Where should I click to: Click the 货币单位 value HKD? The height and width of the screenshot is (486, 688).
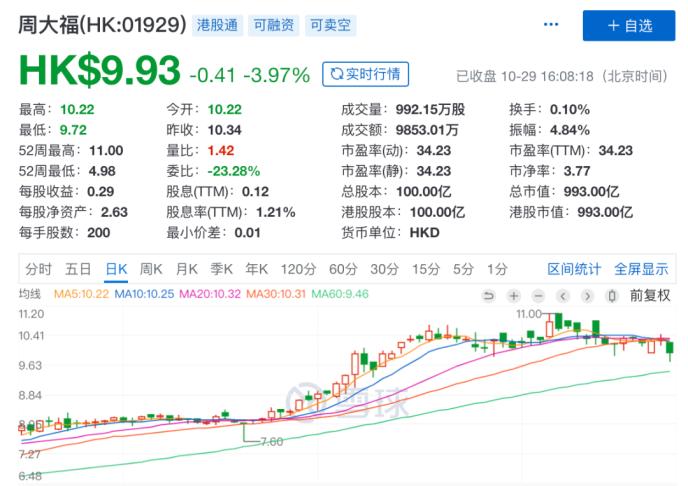point(425,232)
